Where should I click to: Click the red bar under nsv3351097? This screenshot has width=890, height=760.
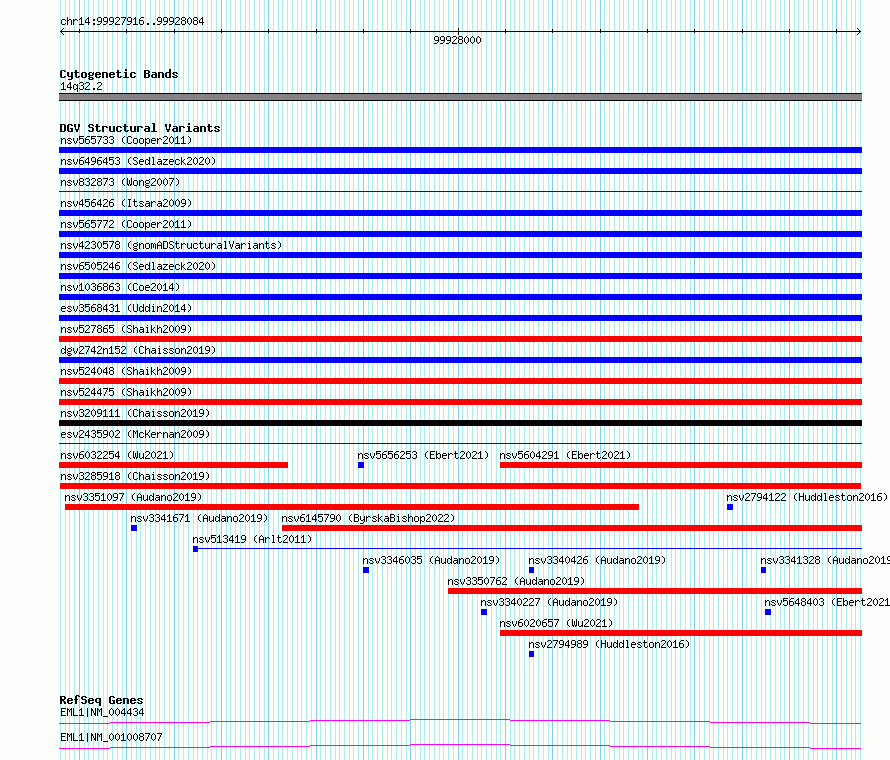(352, 507)
